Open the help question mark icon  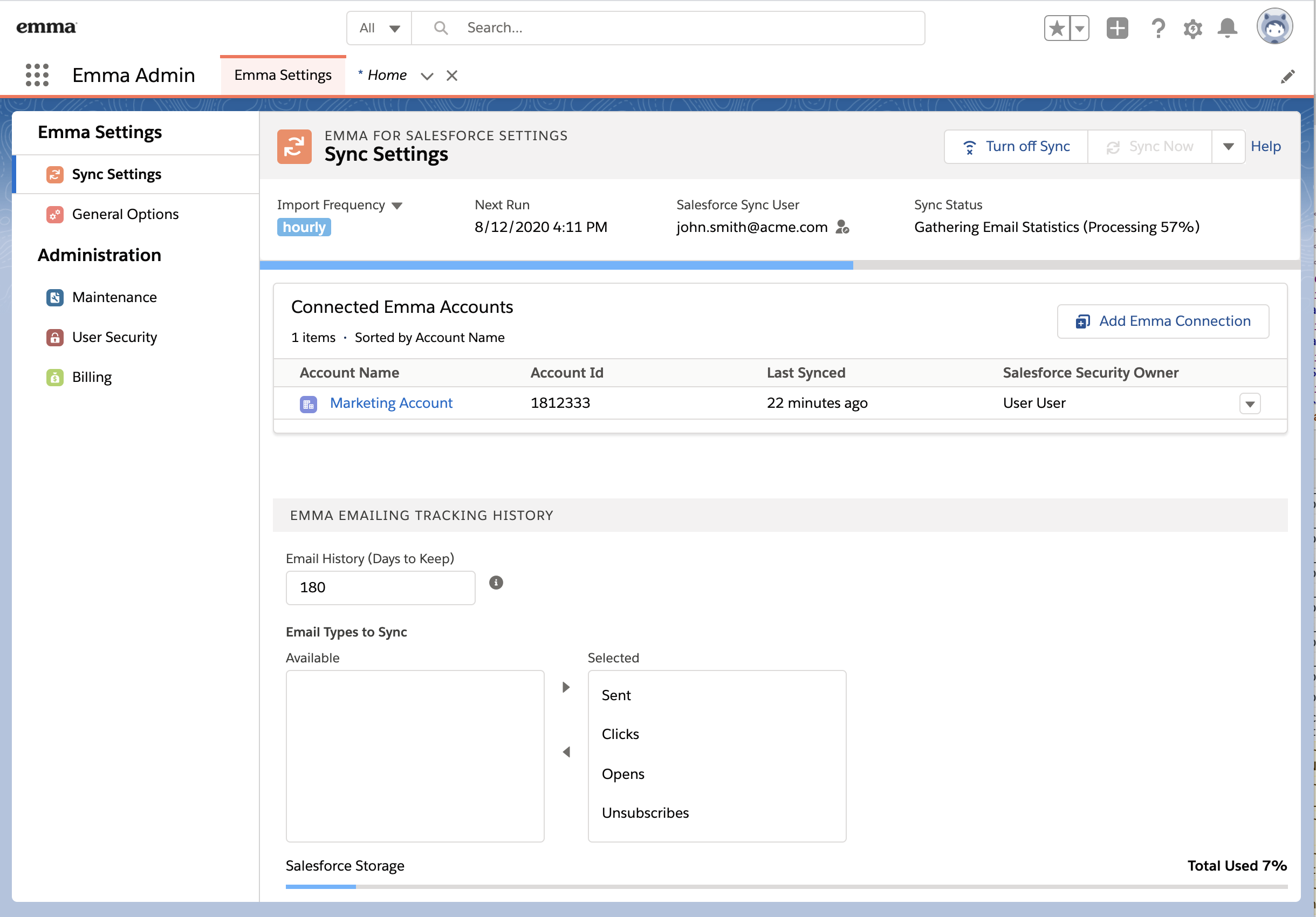[1158, 28]
